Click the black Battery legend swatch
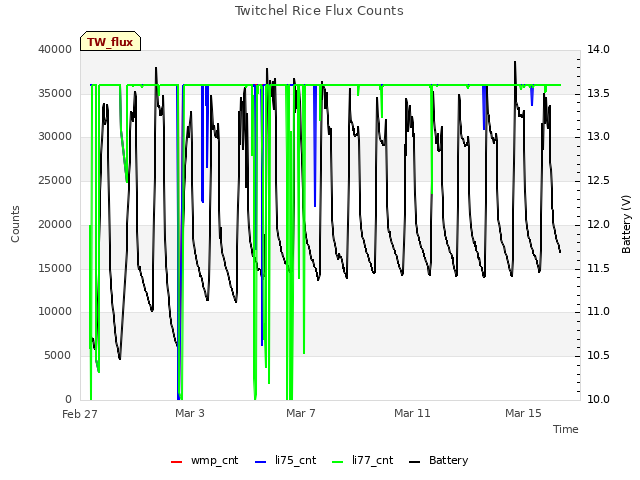The width and height of the screenshot is (640, 480). [414, 462]
